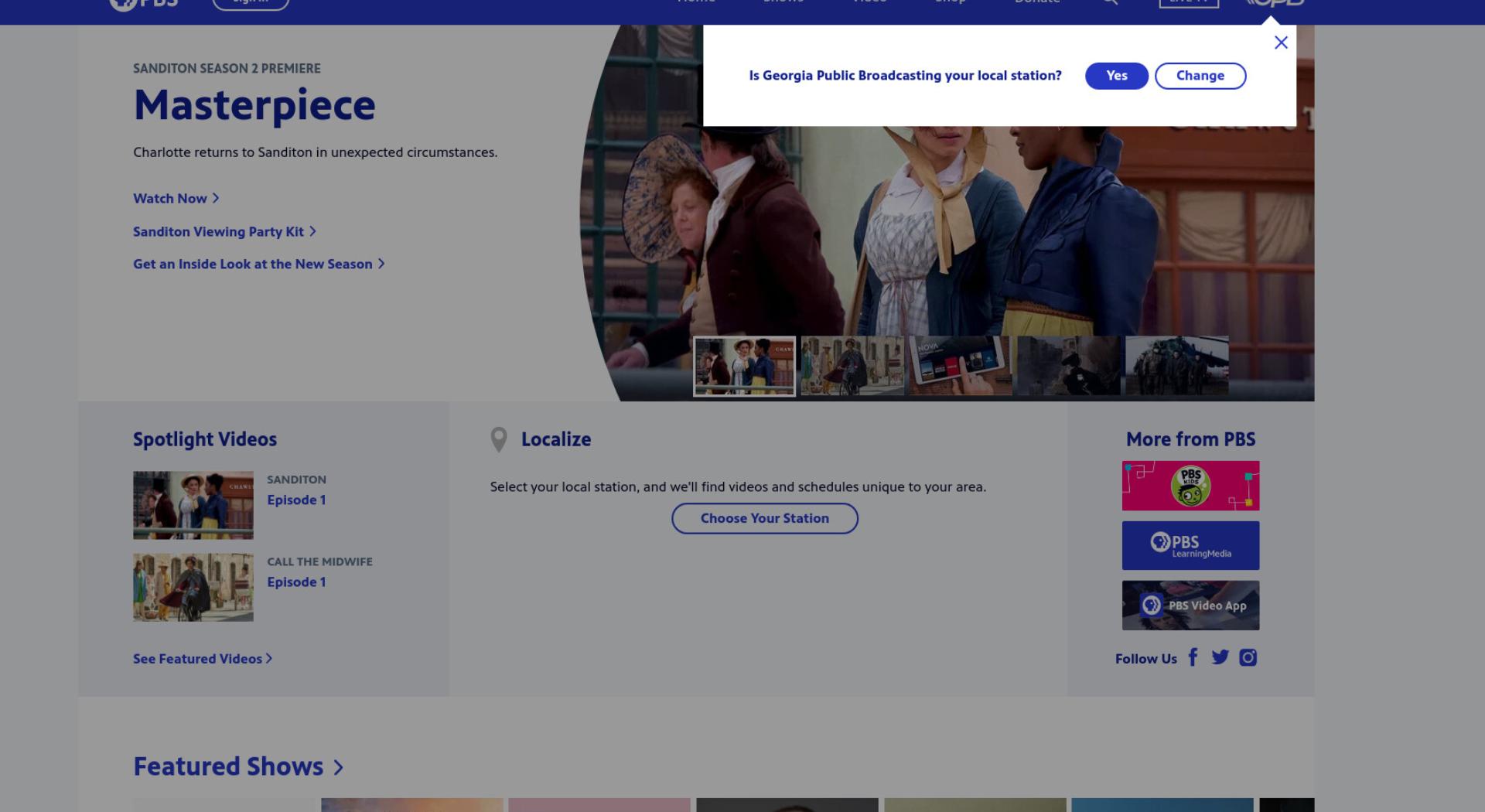Select the first Sanditon carousel thumbnail

(744, 366)
